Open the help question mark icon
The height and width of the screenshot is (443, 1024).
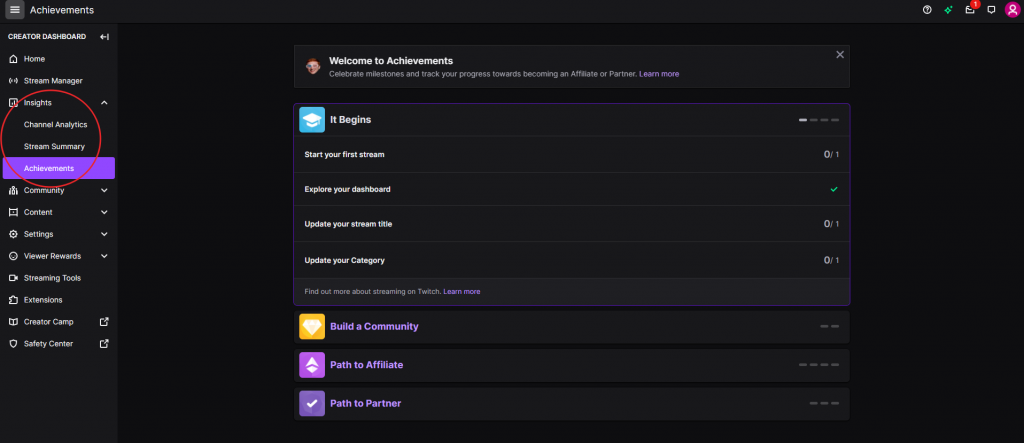(x=927, y=10)
